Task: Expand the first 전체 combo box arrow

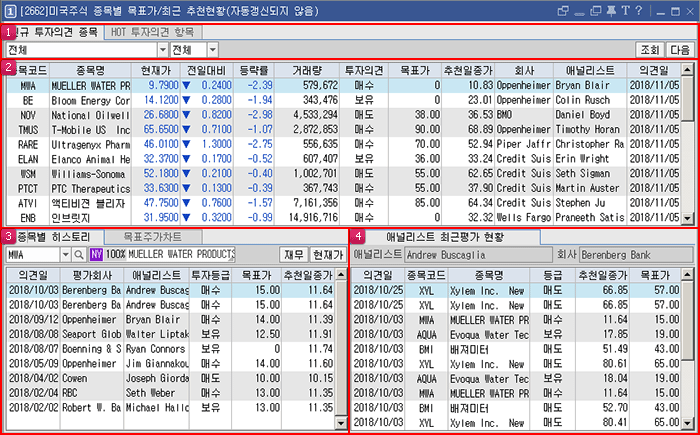Action: pyautogui.click(x=163, y=50)
